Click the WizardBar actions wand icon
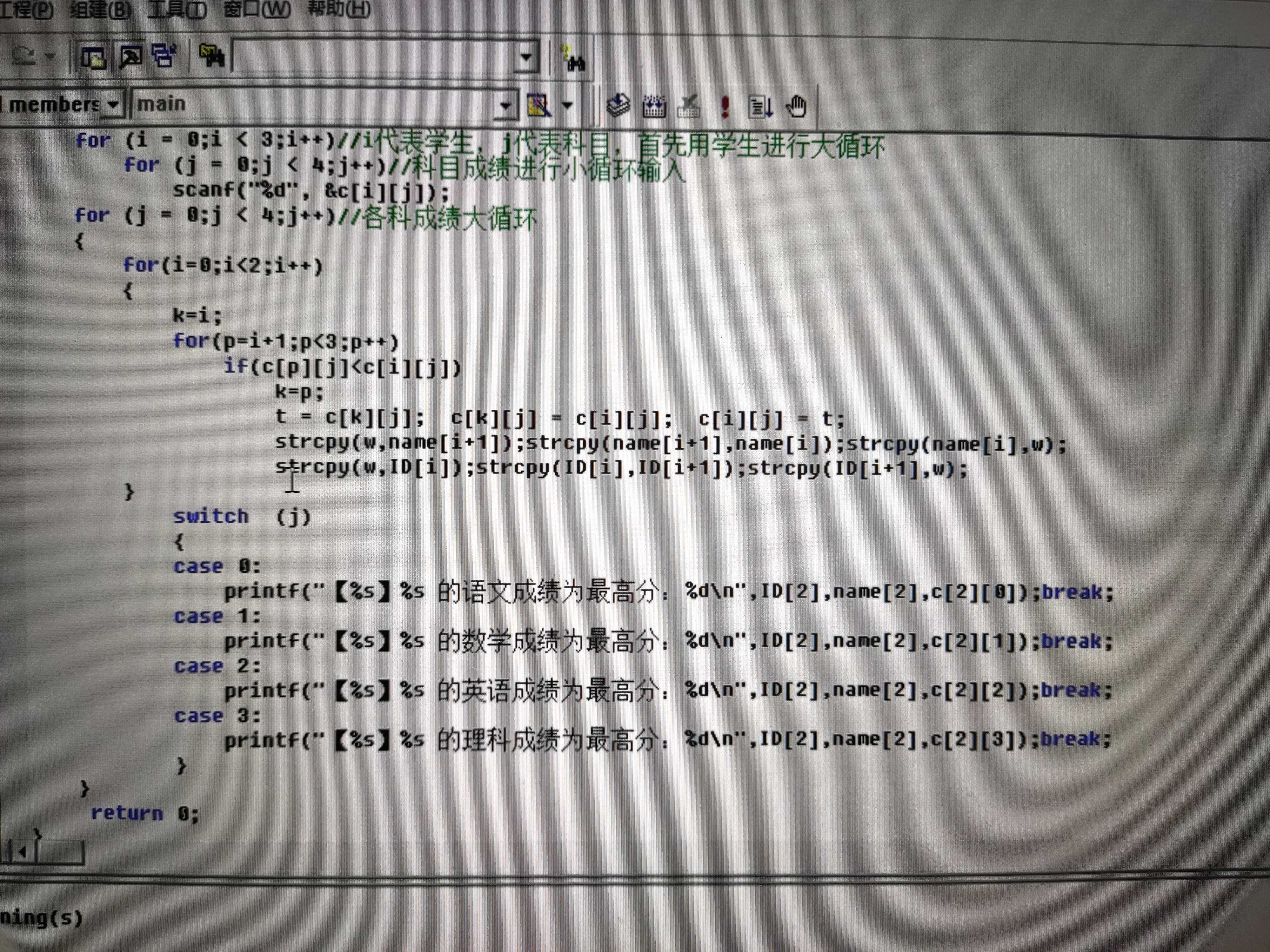This screenshot has height=952, width=1270. coord(539,106)
